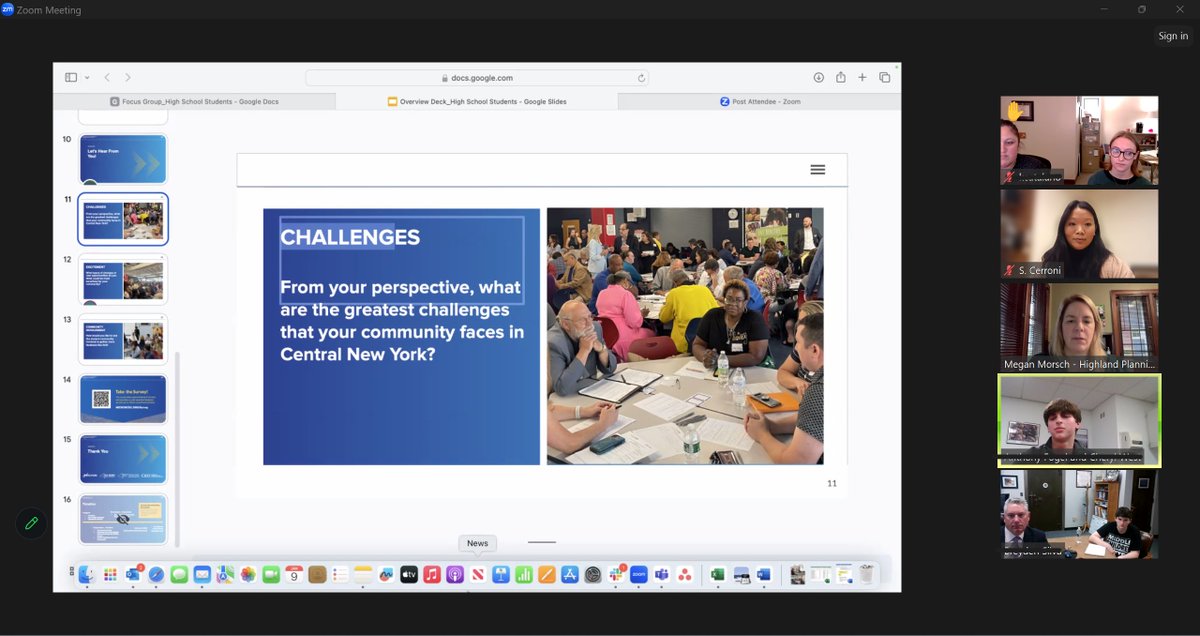Select slide 11 Challenges thumbnail

click(x=123, y=219)
